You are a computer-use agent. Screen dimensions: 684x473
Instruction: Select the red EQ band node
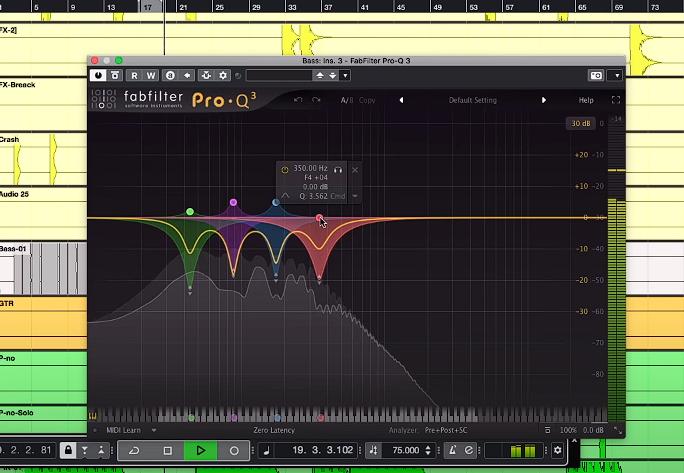[319, 217]
